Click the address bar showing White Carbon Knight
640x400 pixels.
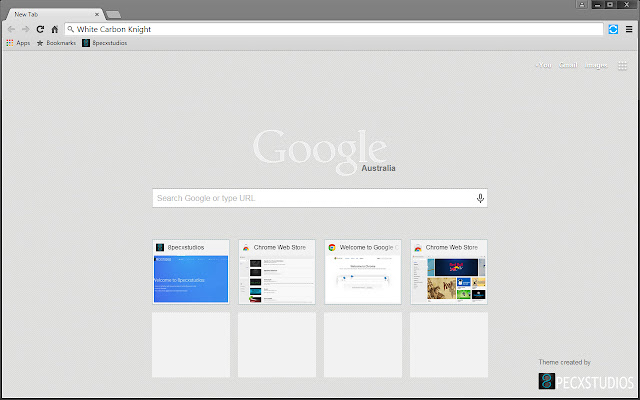click(x=333, y=29)
